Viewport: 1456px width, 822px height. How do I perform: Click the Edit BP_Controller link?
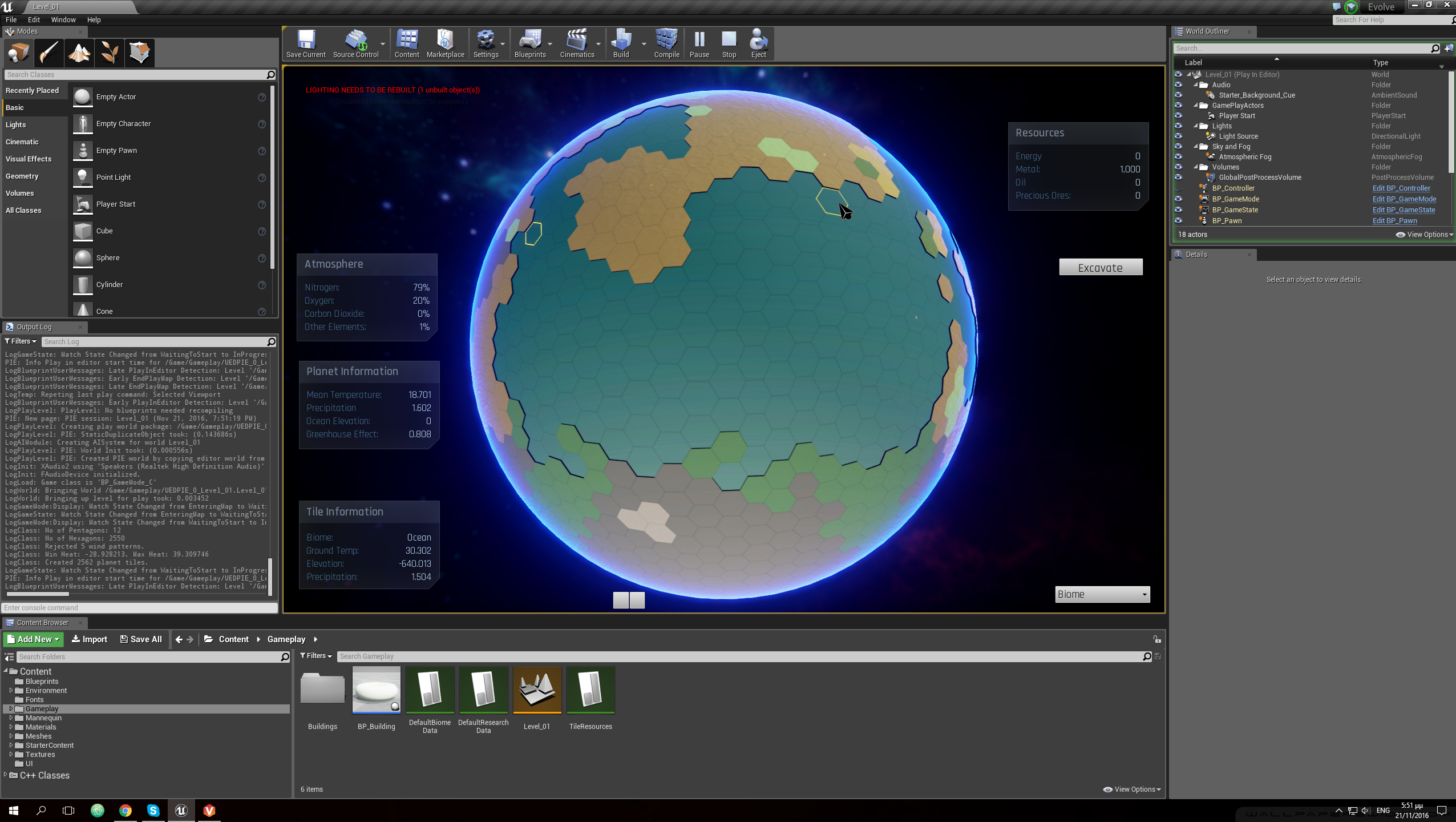1401,188
